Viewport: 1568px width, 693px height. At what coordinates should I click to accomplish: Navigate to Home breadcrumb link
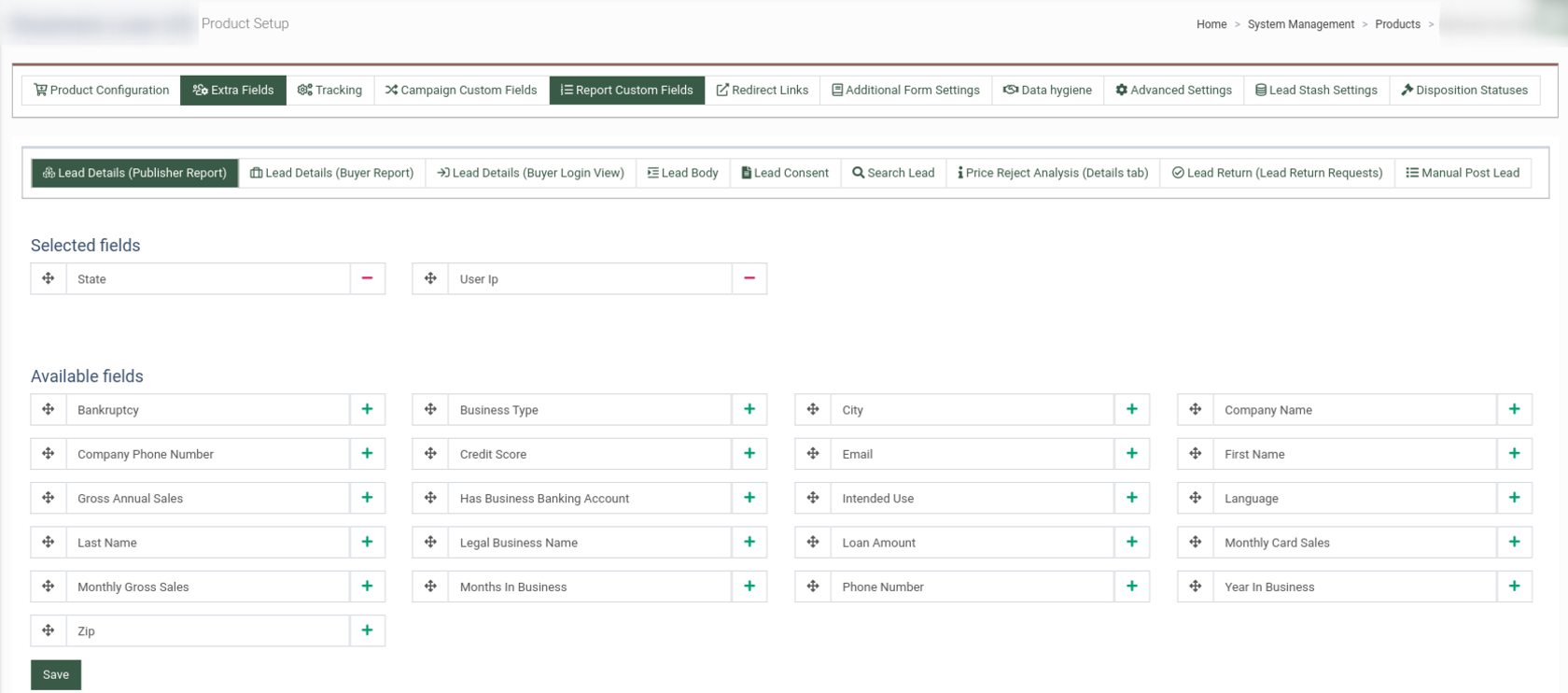1211,24
